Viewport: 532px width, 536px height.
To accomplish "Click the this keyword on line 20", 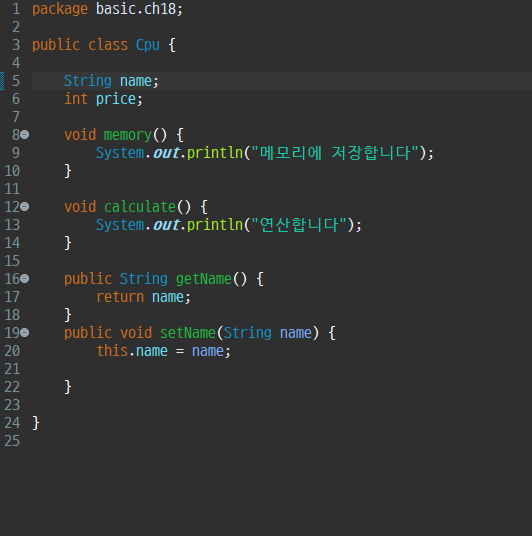I will pos(112,351).
